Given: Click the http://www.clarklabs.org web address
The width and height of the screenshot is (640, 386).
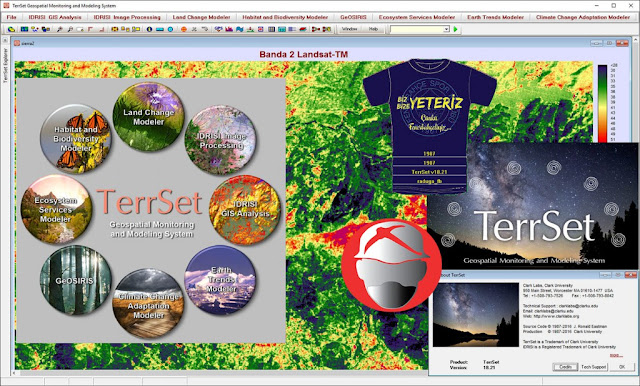Looking at the screenshot, I should (x=556, y=316).
